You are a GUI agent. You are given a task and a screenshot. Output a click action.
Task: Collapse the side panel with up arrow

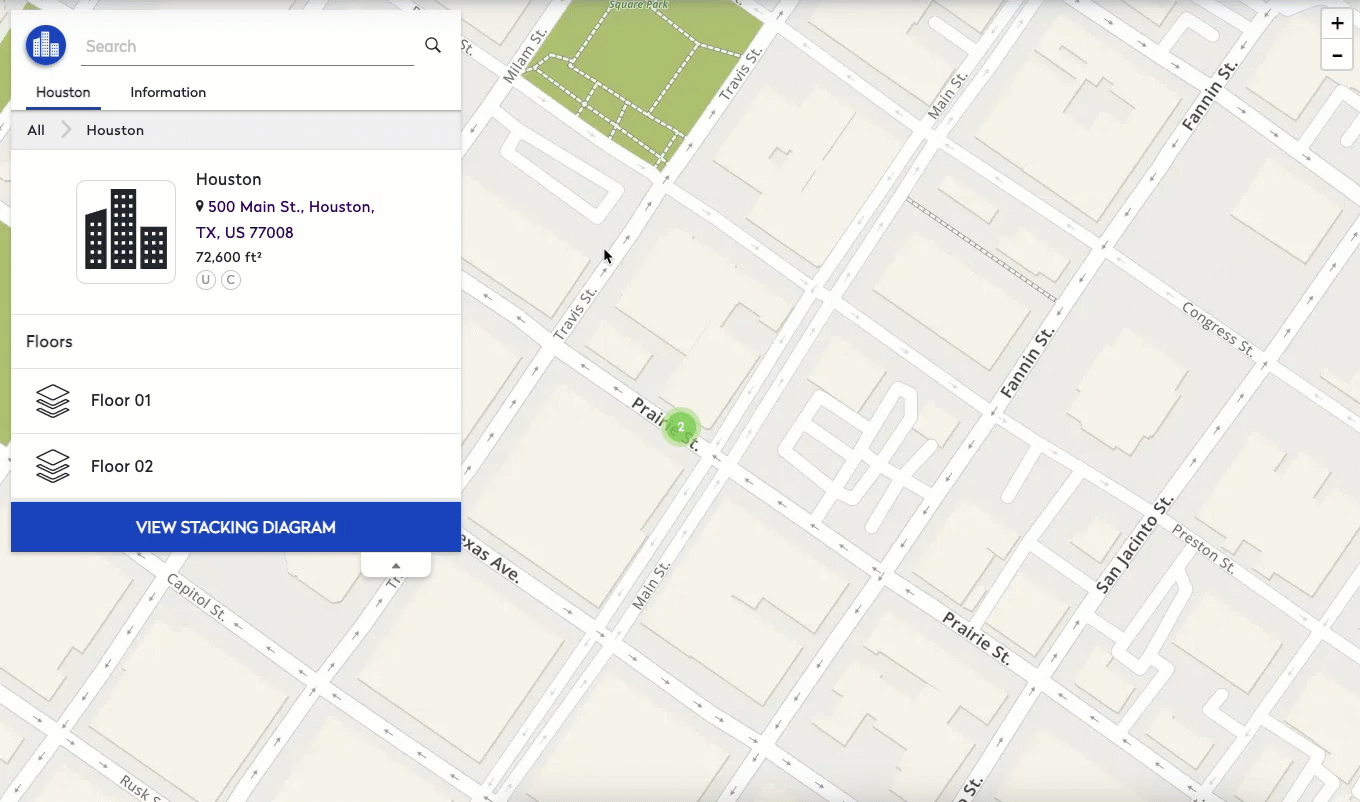pyautogui.click(x=396, y=566)
